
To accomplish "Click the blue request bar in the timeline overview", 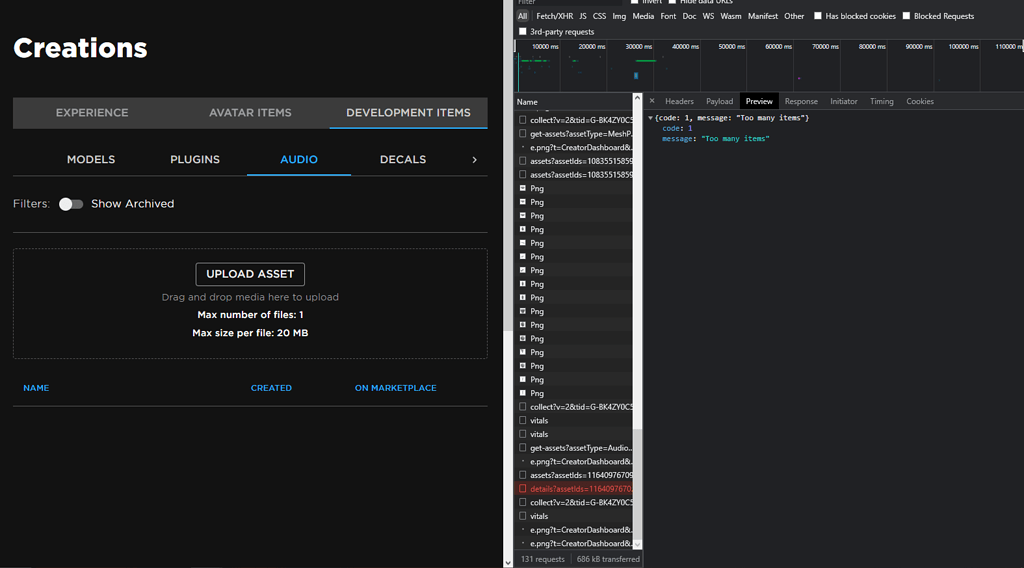I will pyautogui.click(x=636, y=76).
